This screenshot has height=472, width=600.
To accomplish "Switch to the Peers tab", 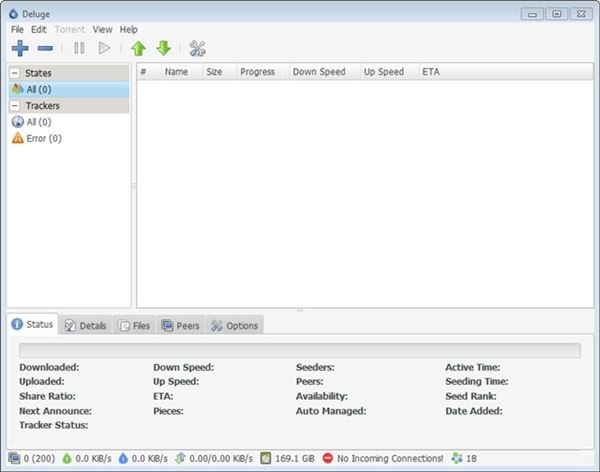I will tap(180, 325).
